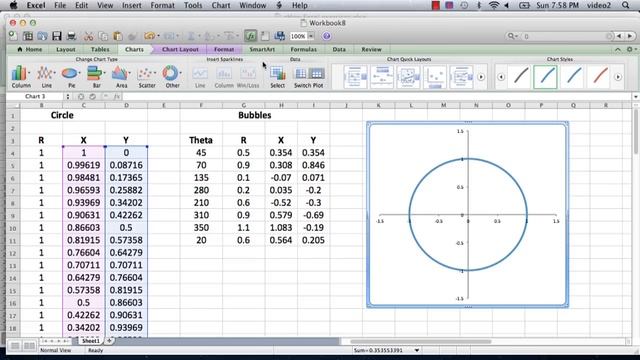Collapse the ribbon with the chevron
640x360 pixels.
pos(618,49)
